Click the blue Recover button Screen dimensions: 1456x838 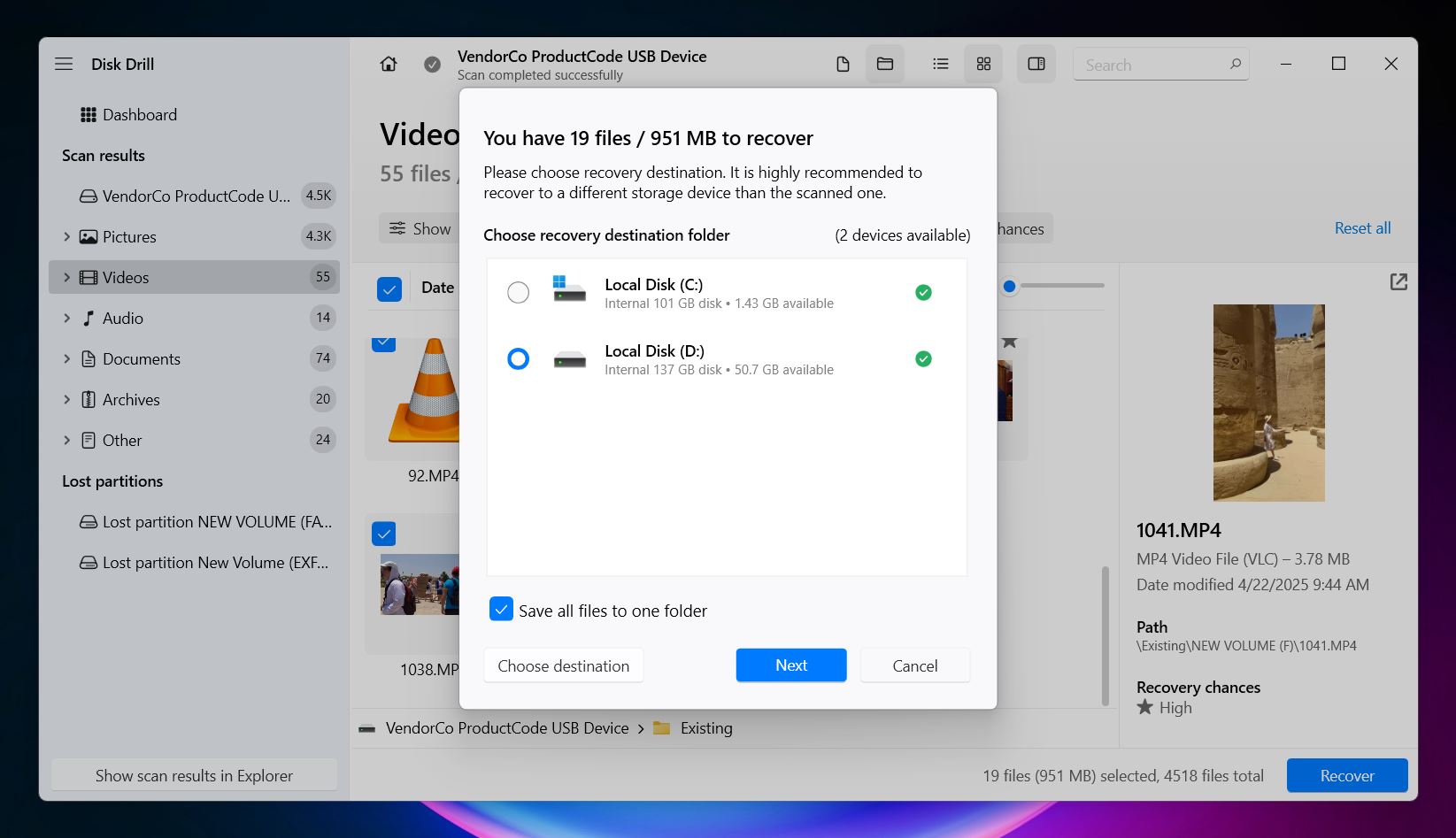click(x=1347, y=775)
